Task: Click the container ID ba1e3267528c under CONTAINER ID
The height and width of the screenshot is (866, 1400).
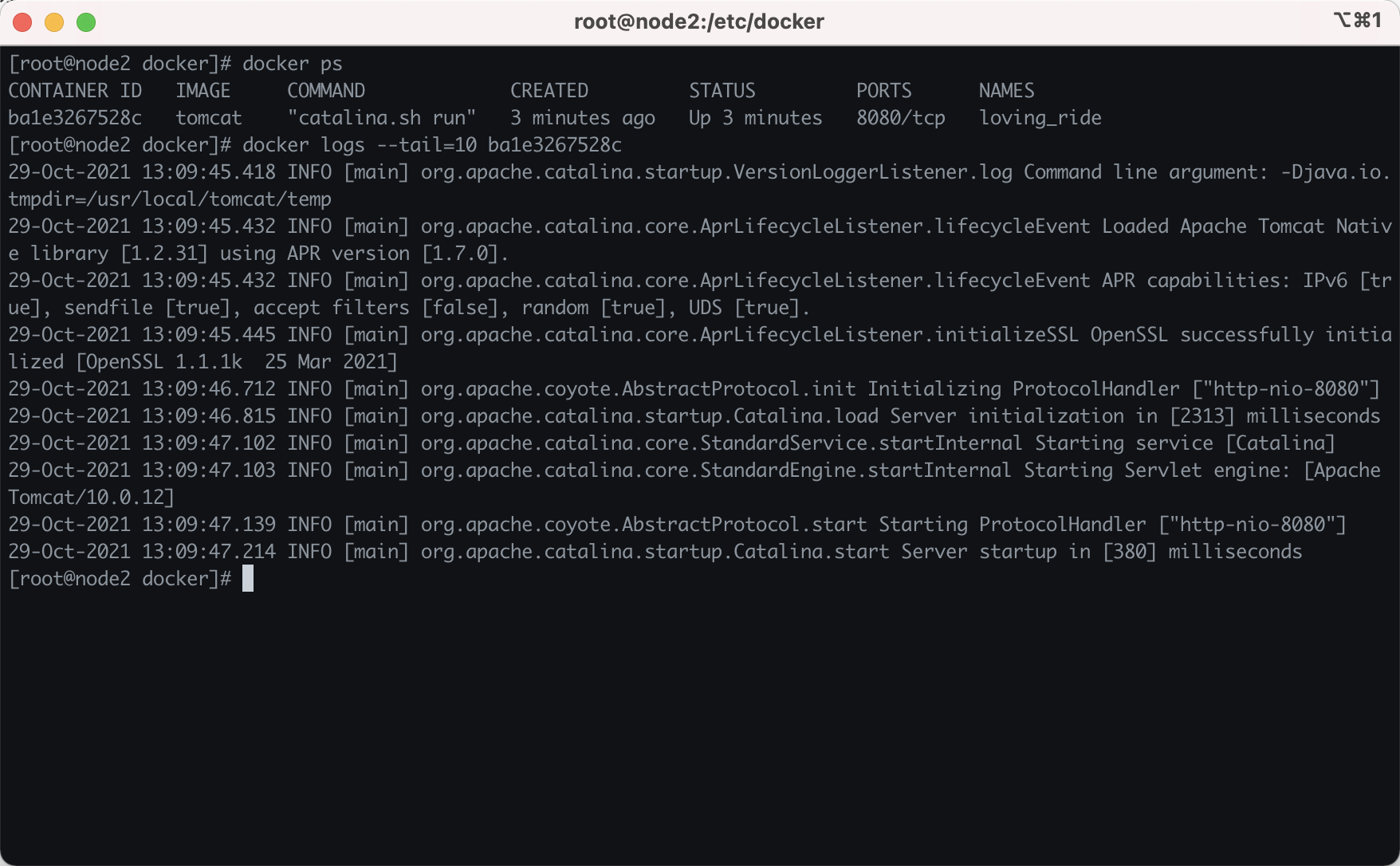Action: point(75,118)
